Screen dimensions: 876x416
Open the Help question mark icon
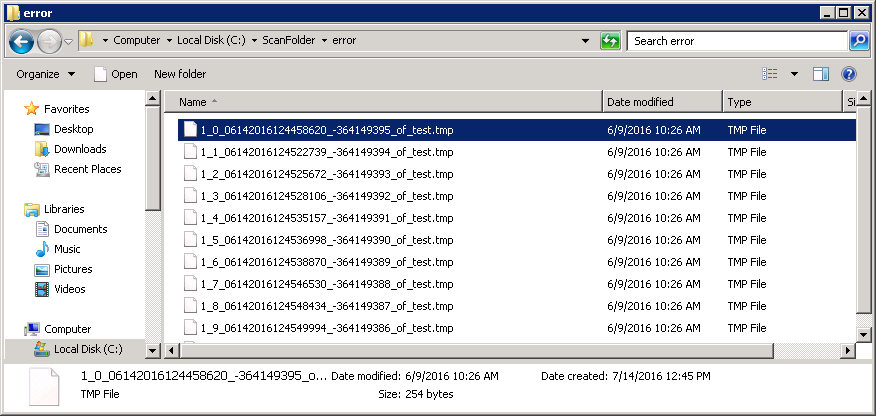click(x=849, y=74)
